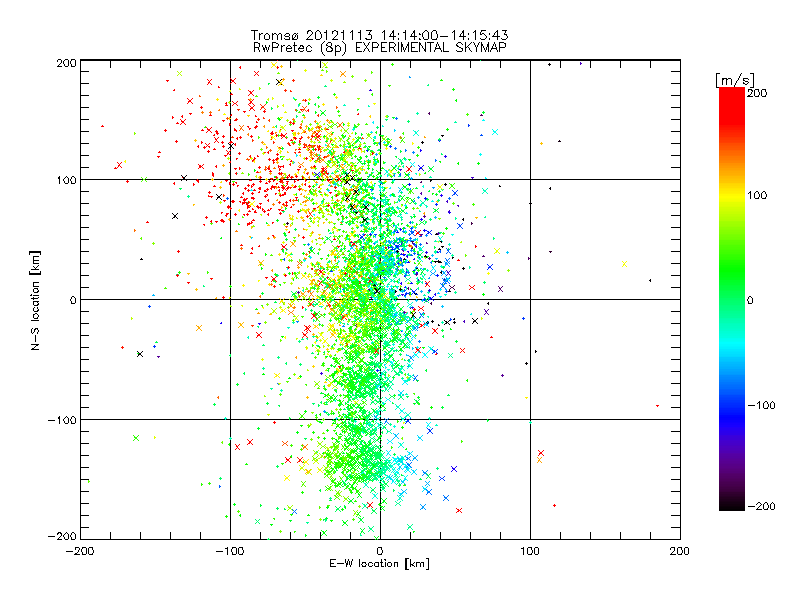Click the subtitle "RwPretec (8p) EXPERIMENTAL SKYMAP"
The image size is (800, 600).
380,48
